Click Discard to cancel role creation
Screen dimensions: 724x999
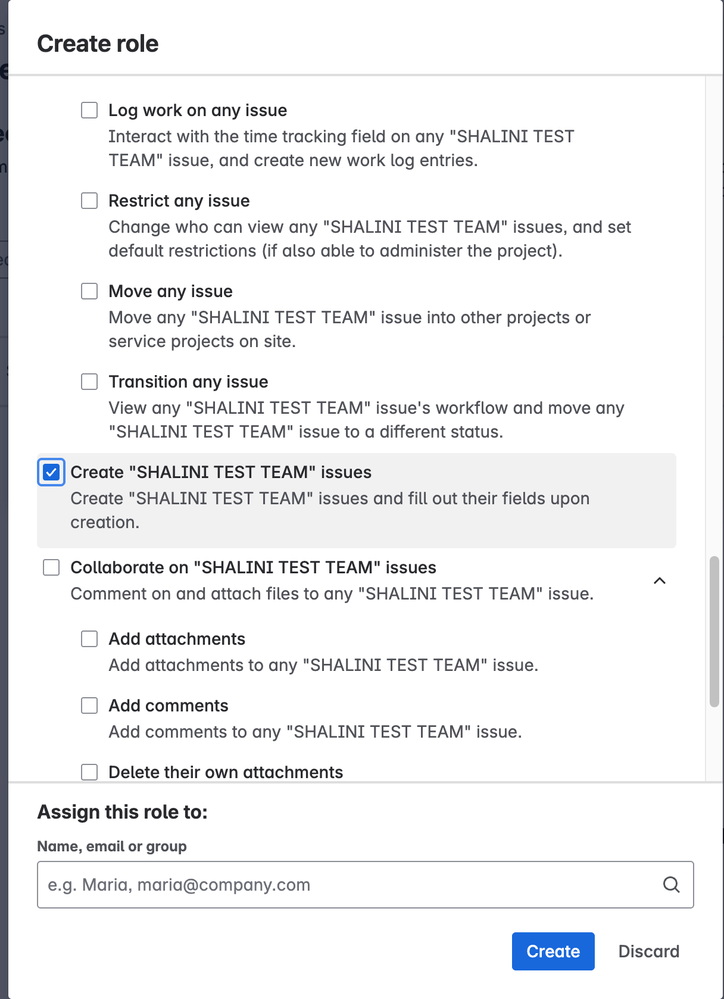[649, 951]
